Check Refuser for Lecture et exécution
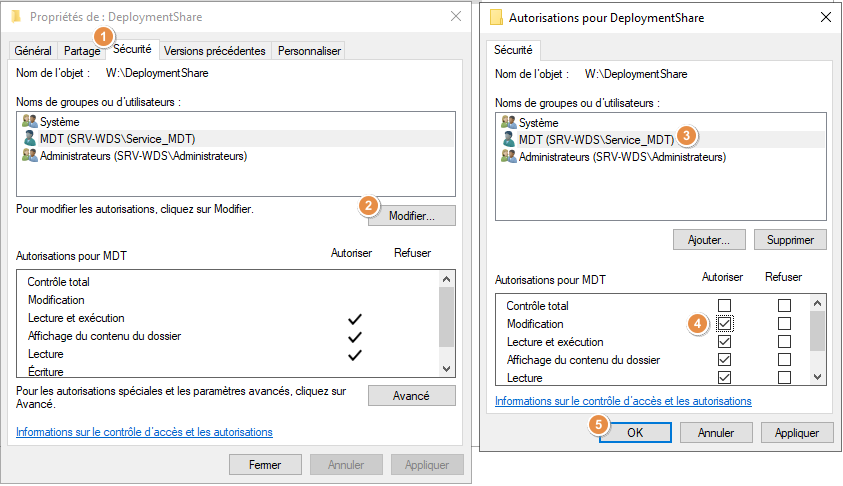The height and width of the screenshot is (486, 843). pyautogui.click(x=784, y=341)
